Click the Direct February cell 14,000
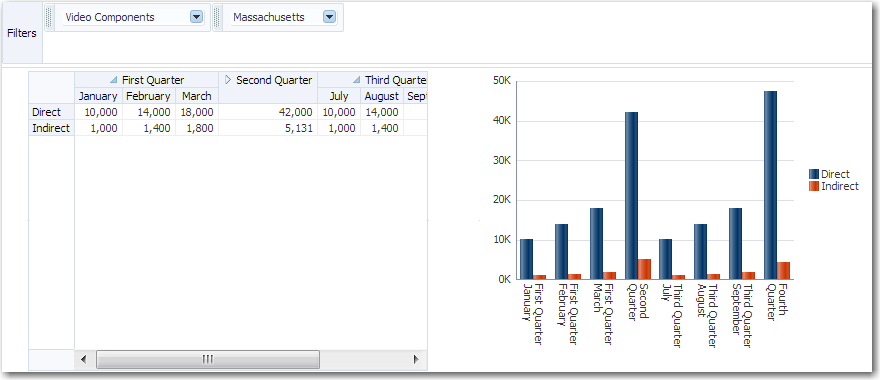The image size is (880, 380). 148,112
